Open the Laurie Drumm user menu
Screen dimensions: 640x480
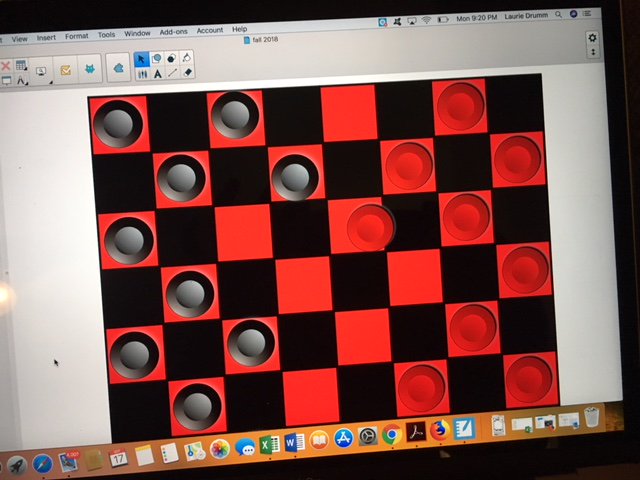526,16
